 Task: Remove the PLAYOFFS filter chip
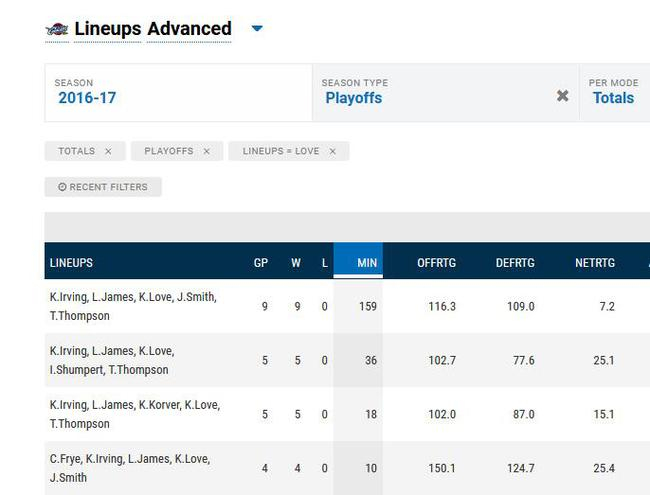(x=206, y=151)
